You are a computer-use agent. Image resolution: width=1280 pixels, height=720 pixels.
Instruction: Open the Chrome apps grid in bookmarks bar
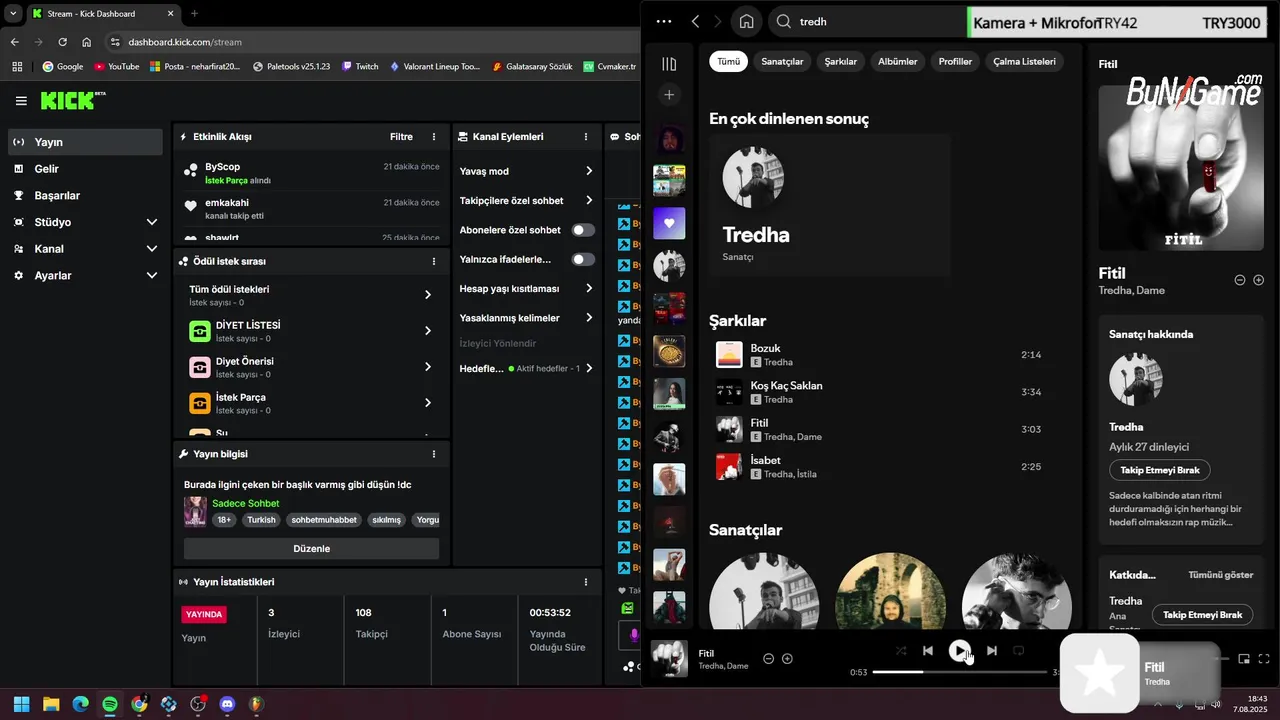point(17,67)
